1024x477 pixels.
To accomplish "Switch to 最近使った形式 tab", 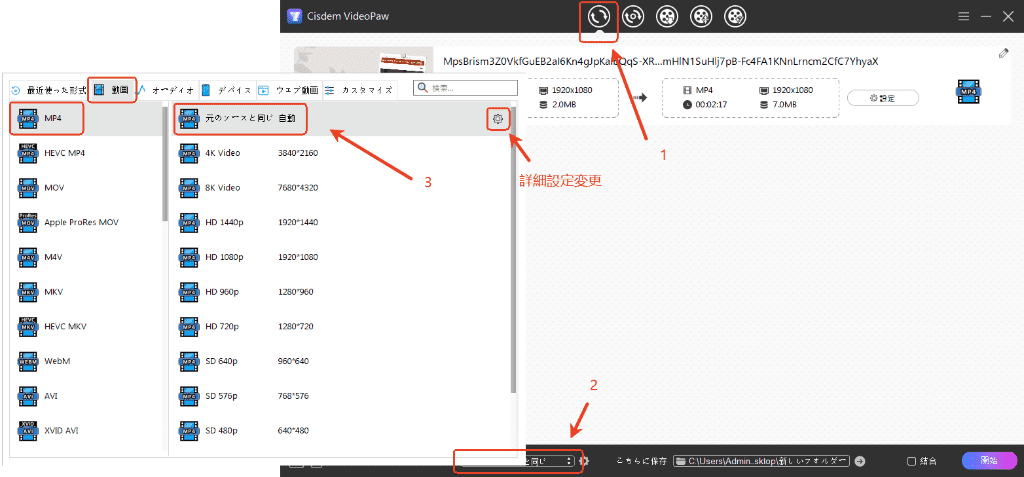I will coord(49,90).
